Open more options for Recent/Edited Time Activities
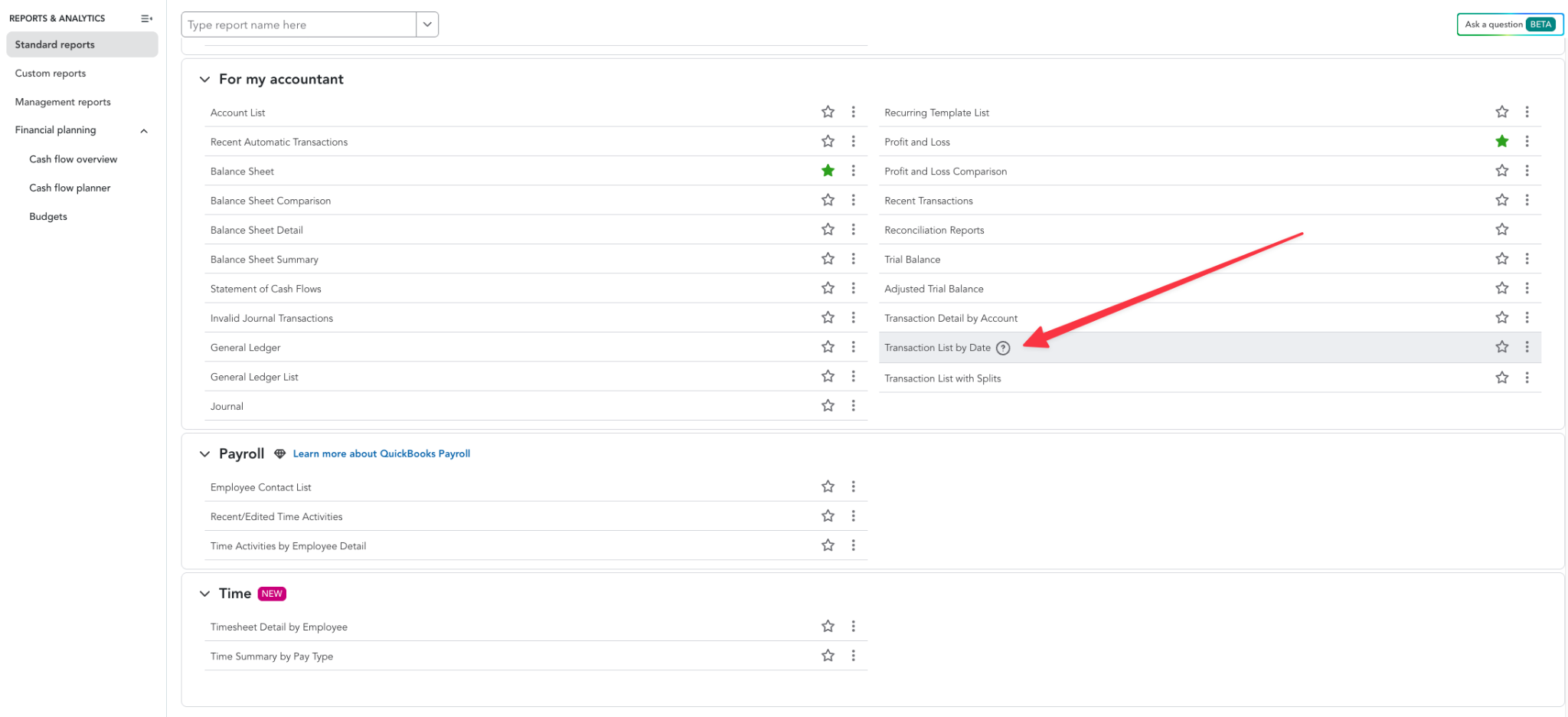The width and height of the screenshot is (1568, 717). tap(853, 516)
